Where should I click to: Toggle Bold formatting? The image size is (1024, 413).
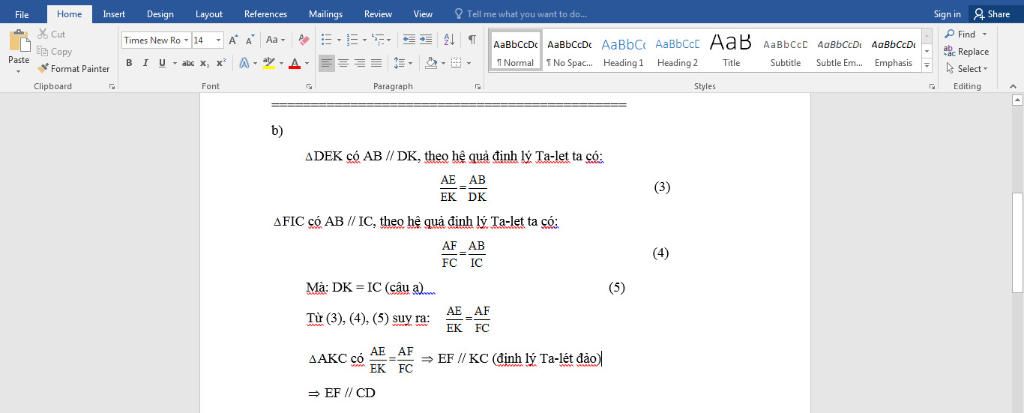click(129, 63)
